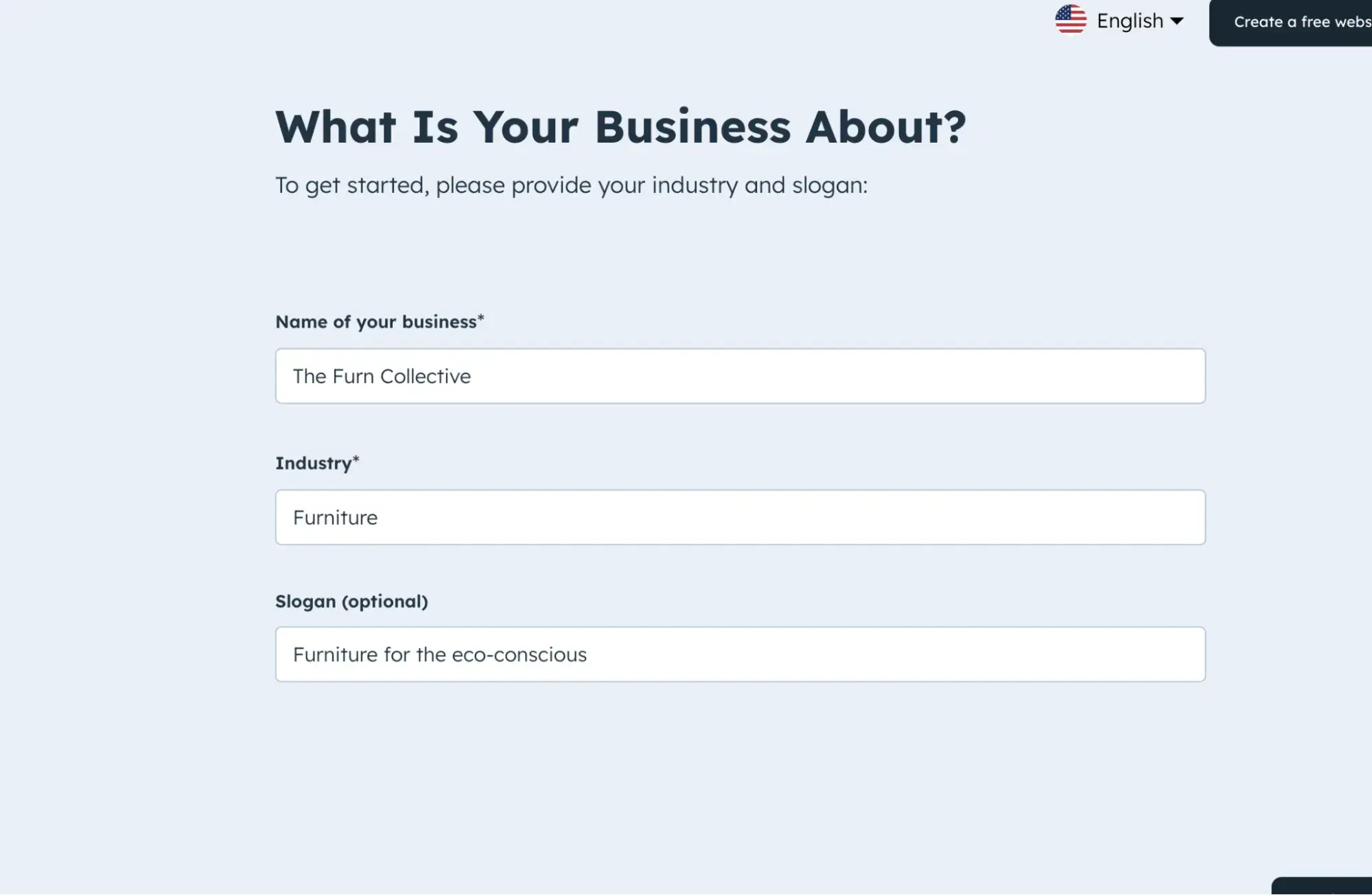Click the "Slogan (optional)" label
Viewport: 1372px width, 895px height.
click(351, 601)
